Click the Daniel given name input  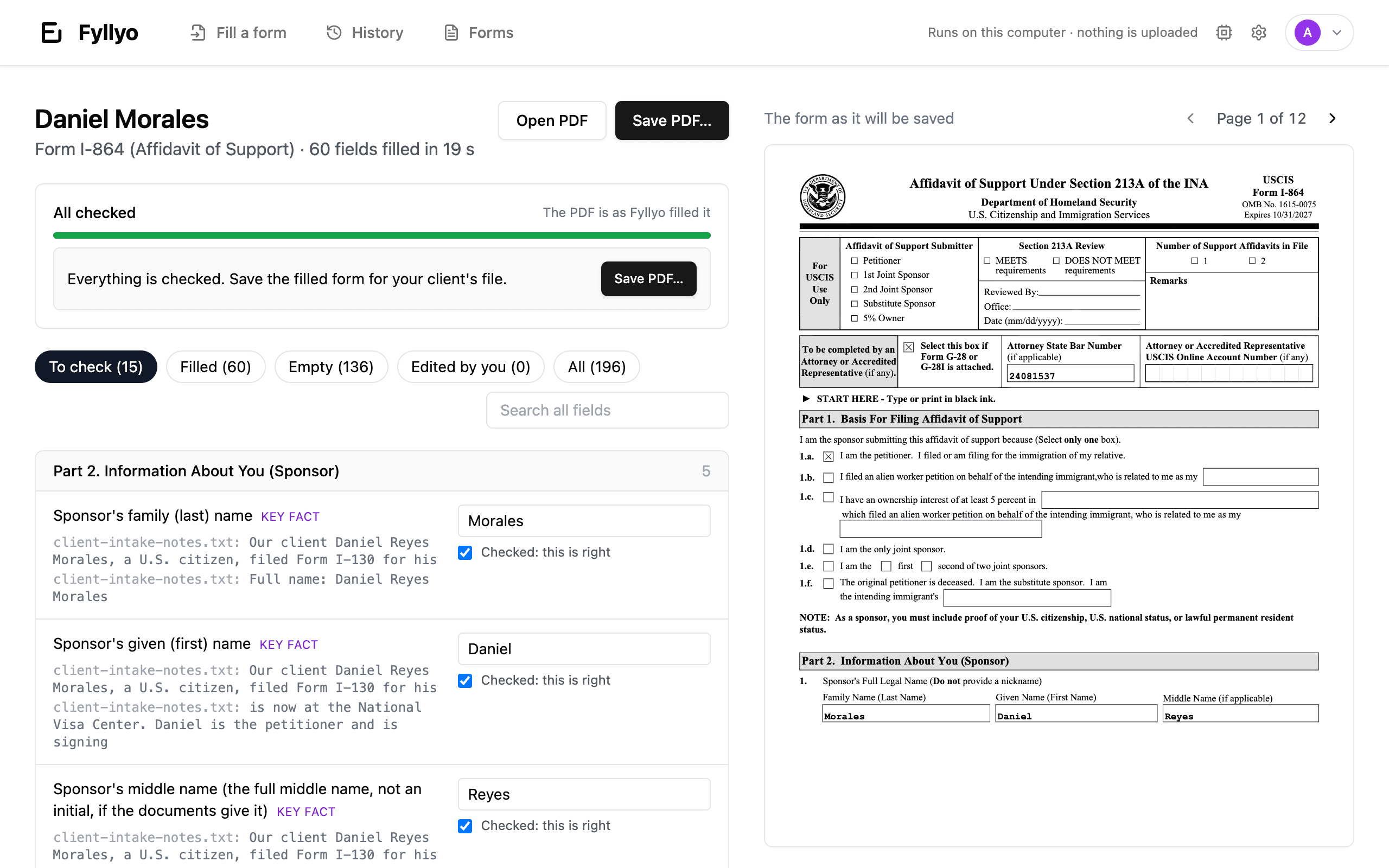click(584, 649)
